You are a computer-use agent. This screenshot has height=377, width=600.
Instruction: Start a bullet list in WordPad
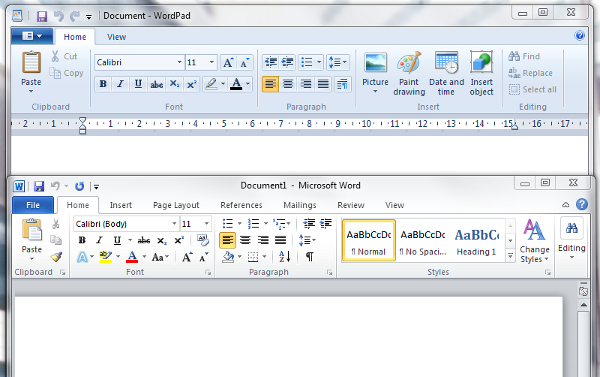pos(307,62)
